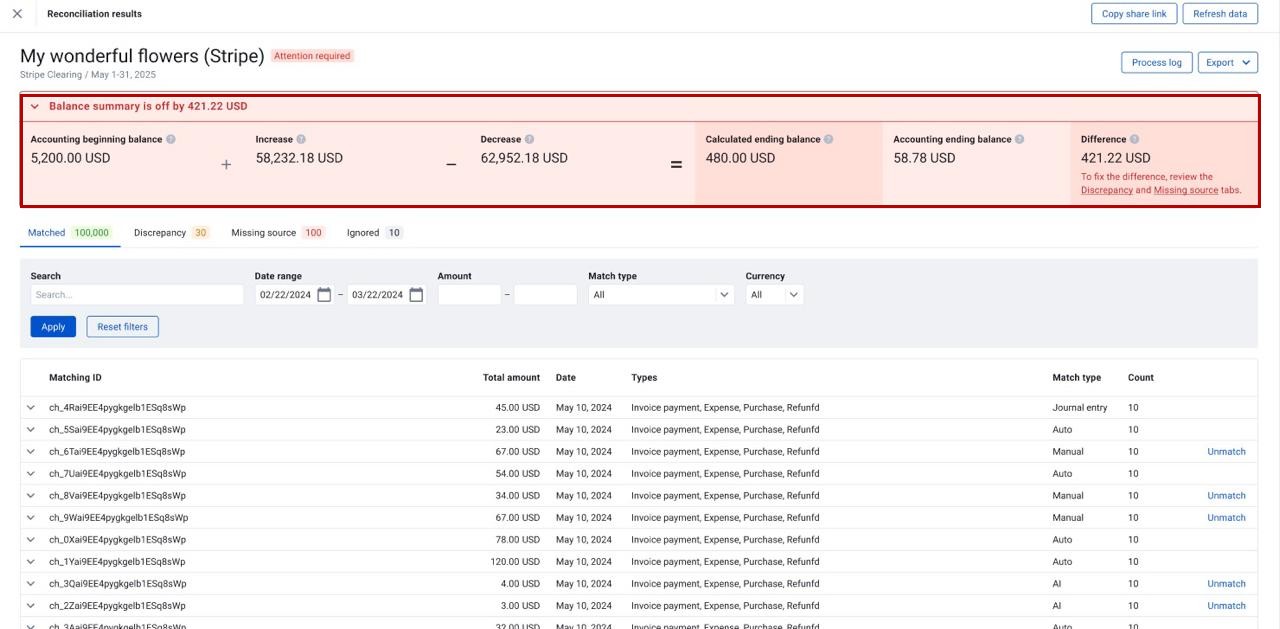Close the reconciliation results view
This screenshot has height=629, width=1280.
(17, 14)
